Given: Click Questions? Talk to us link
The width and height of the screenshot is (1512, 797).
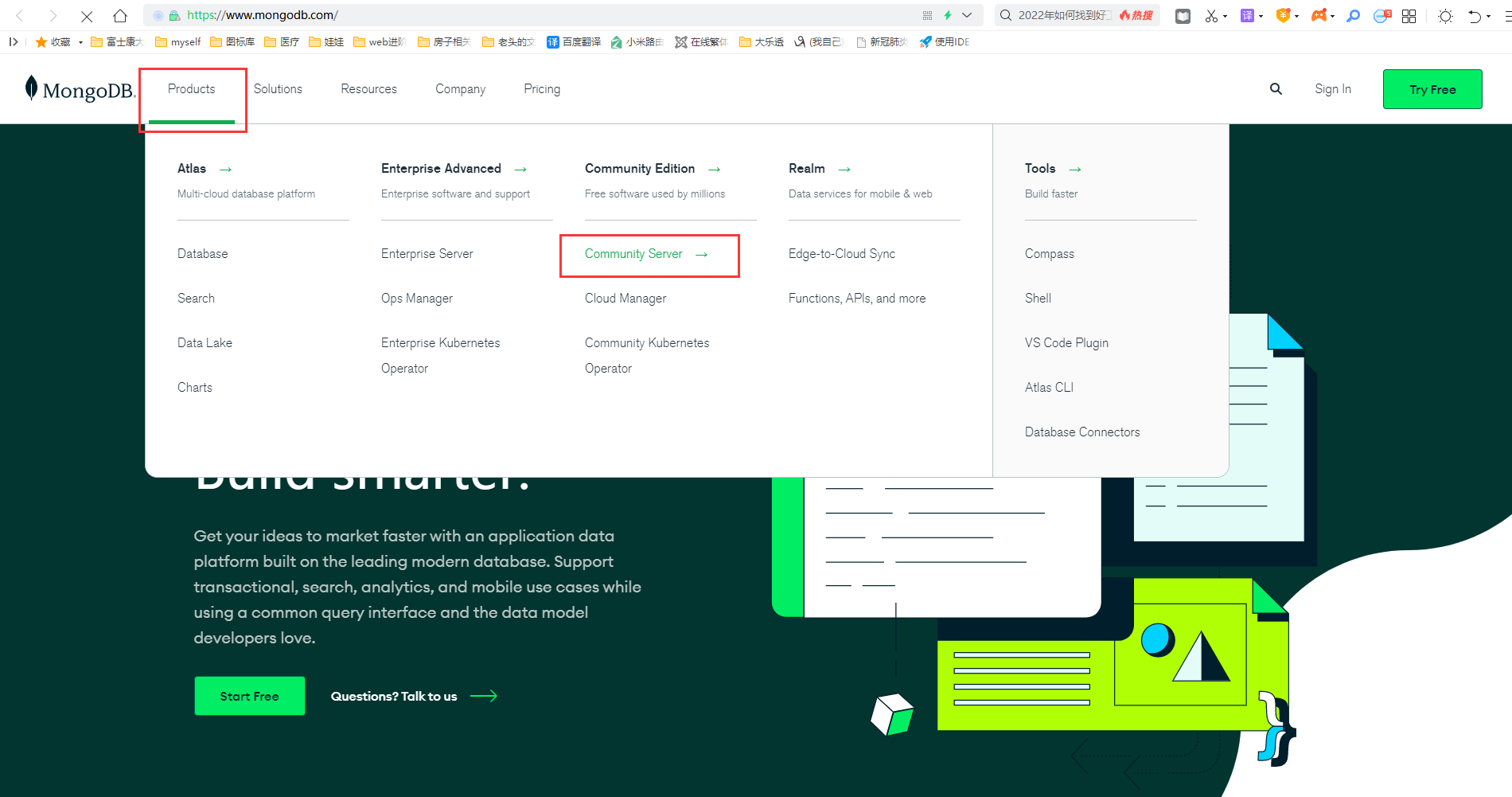Looking at the screenshot, I should (414, 696).
